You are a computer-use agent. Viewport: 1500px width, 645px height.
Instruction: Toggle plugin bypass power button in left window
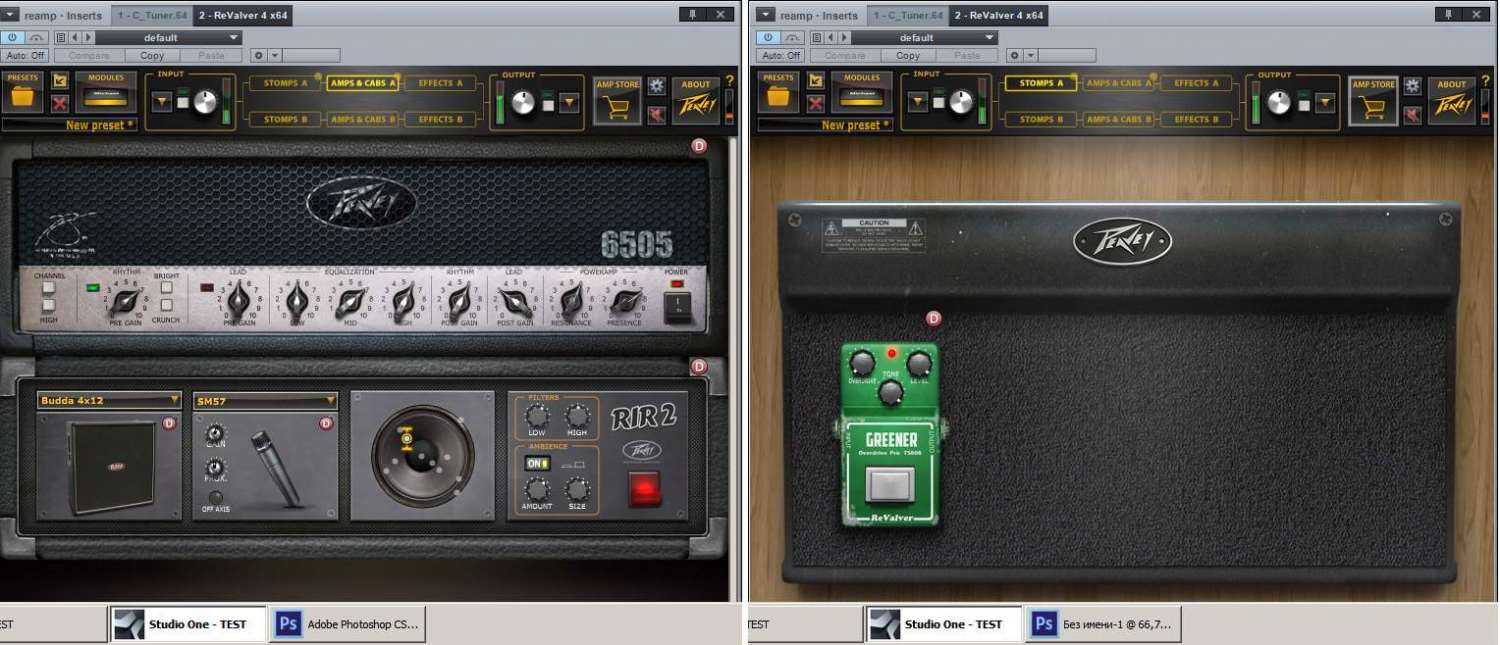pos(13,38)
